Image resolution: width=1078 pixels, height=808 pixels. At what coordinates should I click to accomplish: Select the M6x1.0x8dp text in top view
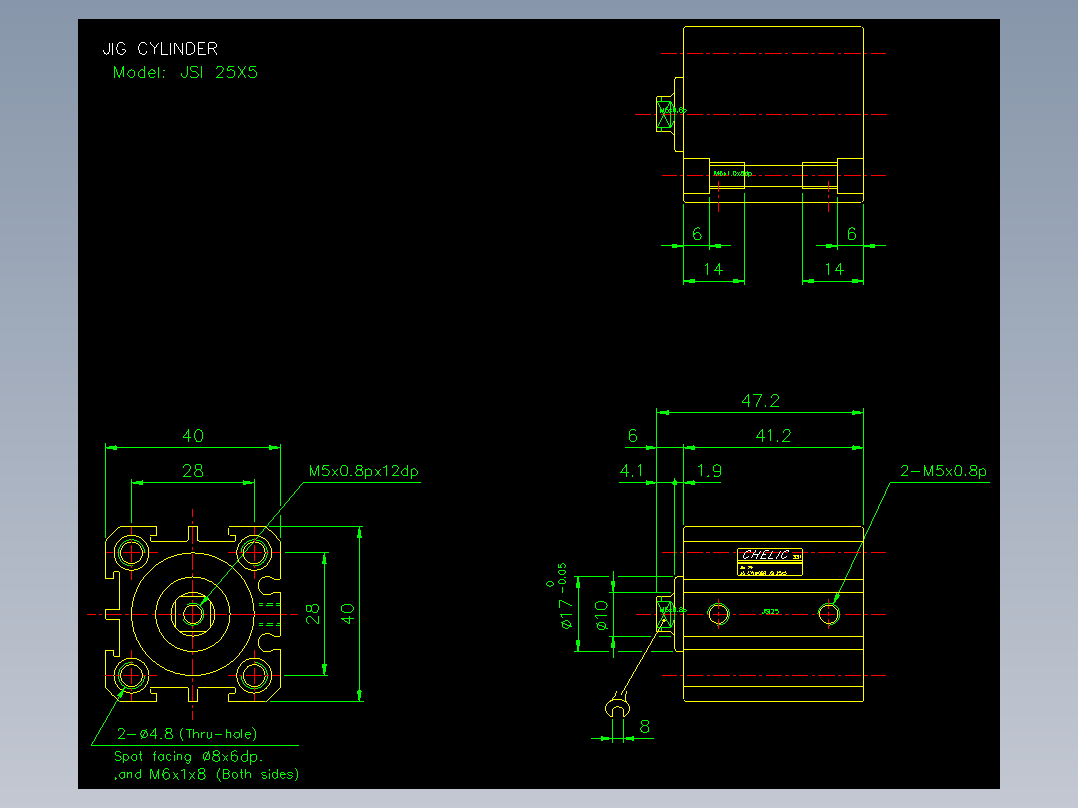pyautogui.click(x=732, y=173)
